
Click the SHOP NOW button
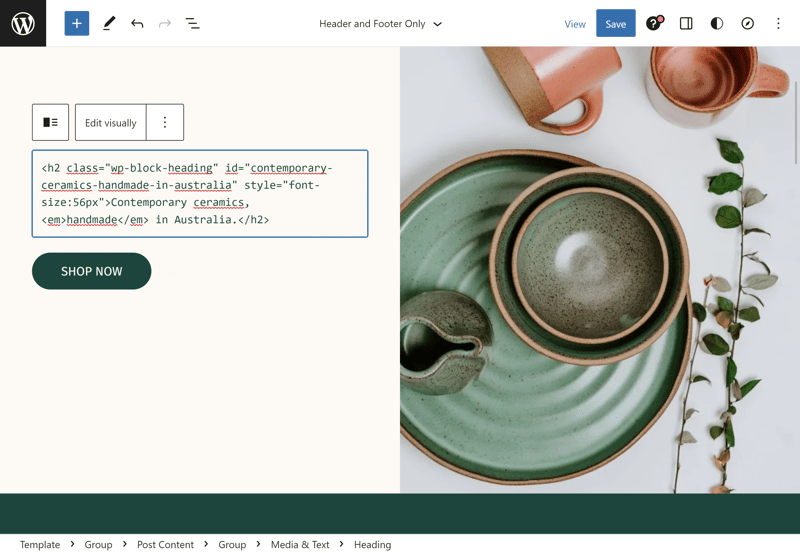(x=91, y=271)
